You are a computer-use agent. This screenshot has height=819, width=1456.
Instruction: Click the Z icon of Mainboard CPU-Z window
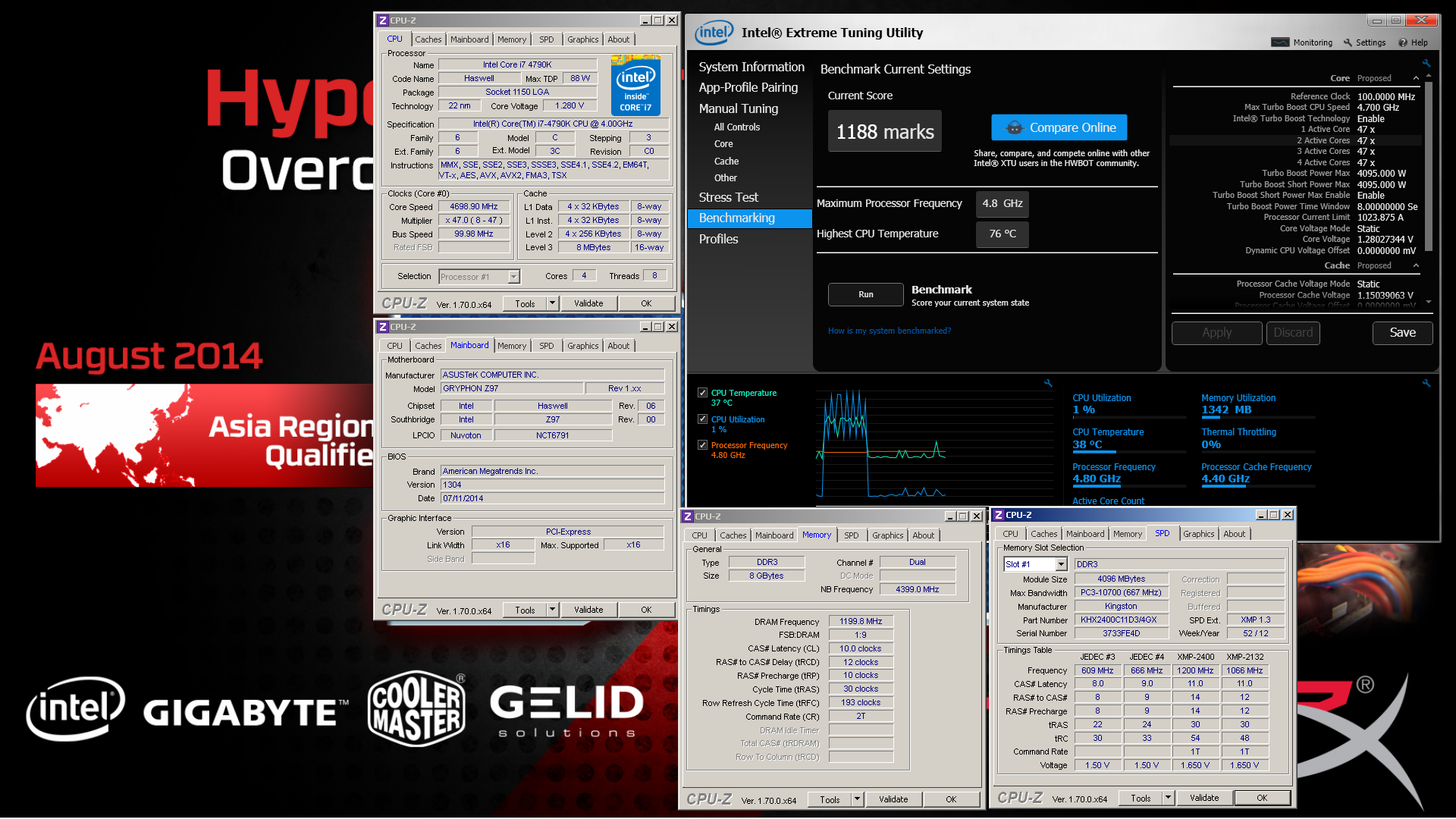[383, 327]
